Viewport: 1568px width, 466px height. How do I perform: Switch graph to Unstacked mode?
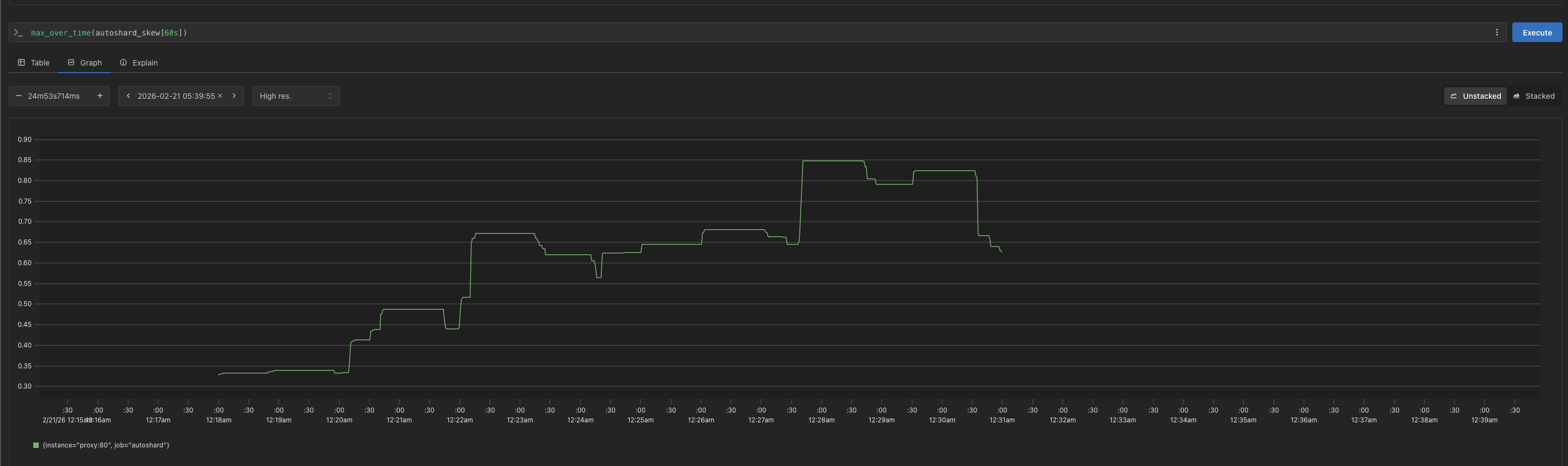click(1475, 96)
